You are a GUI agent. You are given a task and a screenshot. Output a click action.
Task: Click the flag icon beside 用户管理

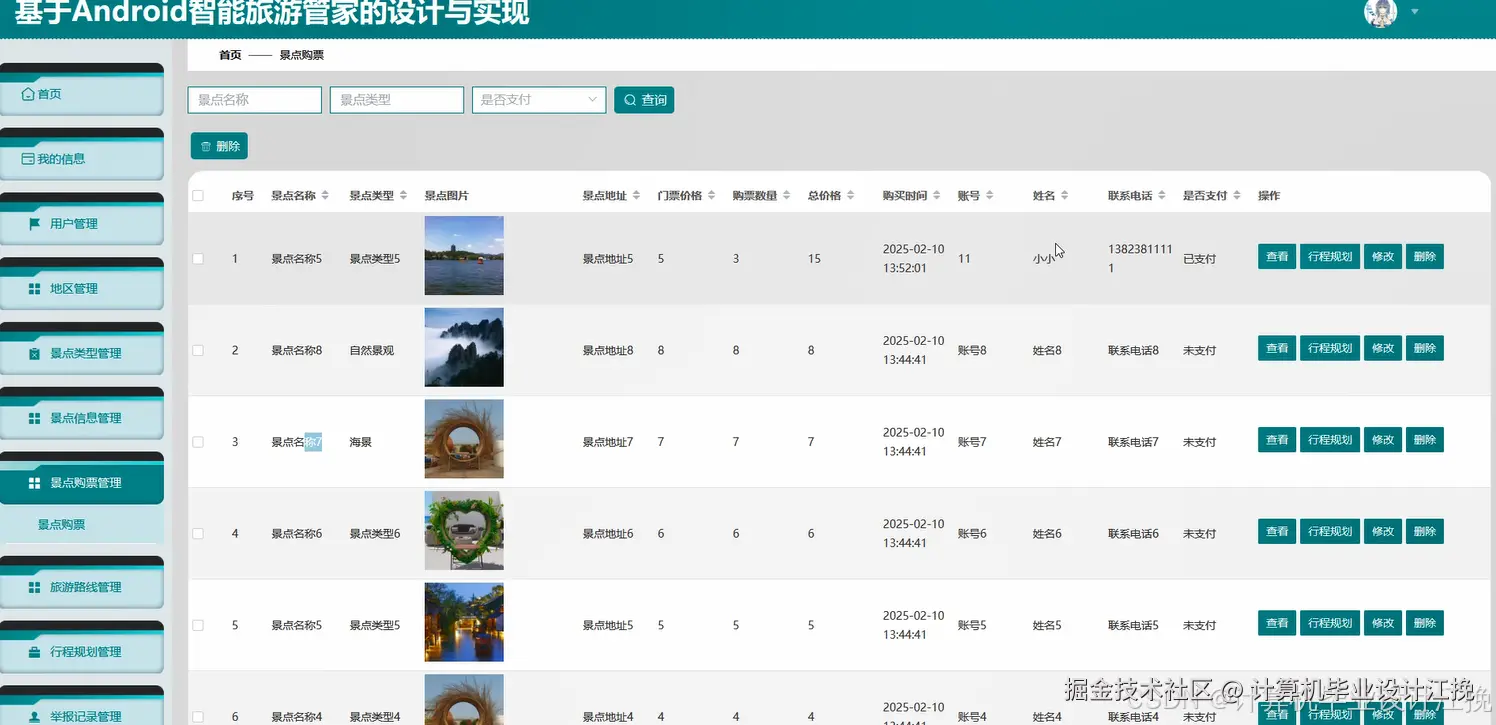[35, 224]
